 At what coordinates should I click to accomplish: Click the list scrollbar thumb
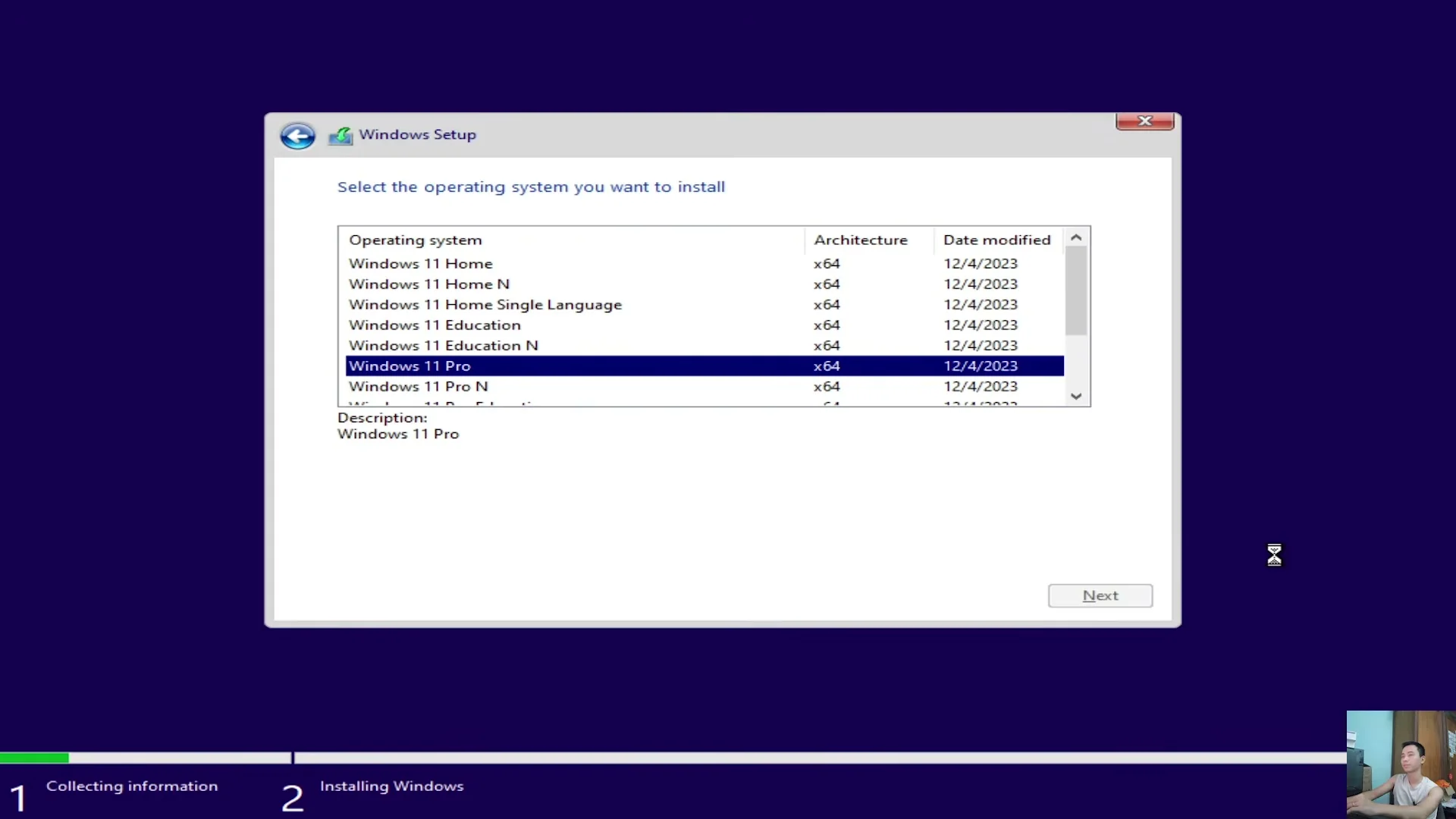tap(1076, 291)
